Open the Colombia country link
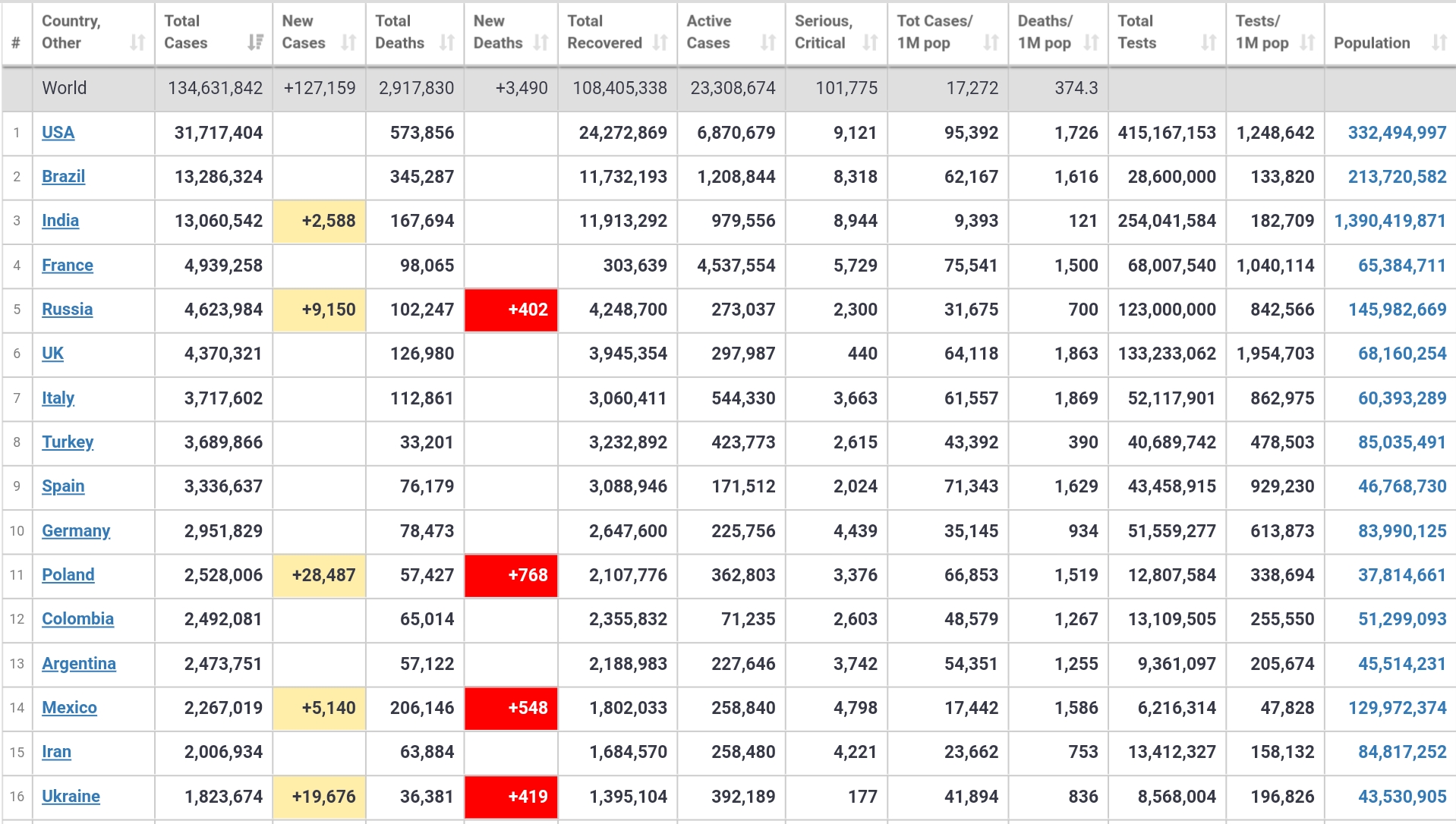This screenshot has width=1456, height=824. pos(77,619)
